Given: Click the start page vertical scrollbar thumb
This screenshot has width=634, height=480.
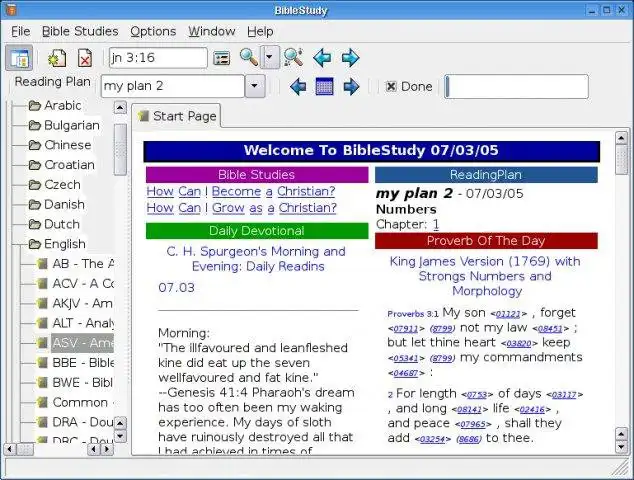Looking at the screenshot, I should (x=621, y=160).
